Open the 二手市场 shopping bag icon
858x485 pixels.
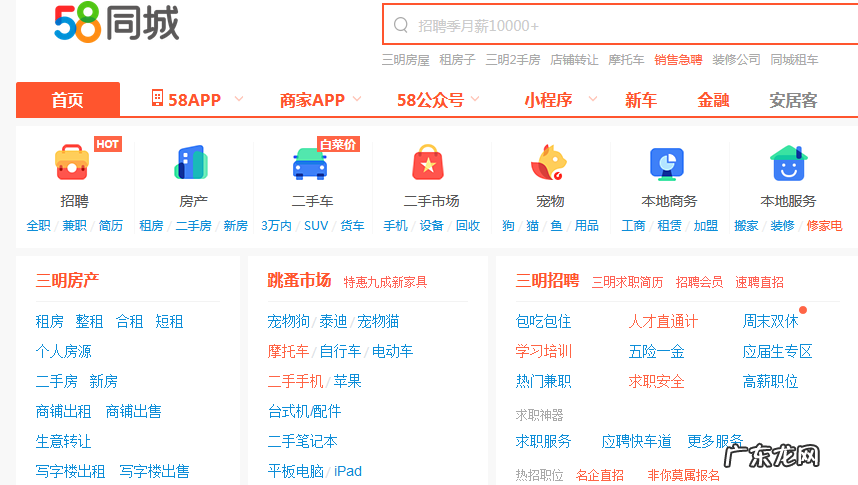[x=428, y=162]
